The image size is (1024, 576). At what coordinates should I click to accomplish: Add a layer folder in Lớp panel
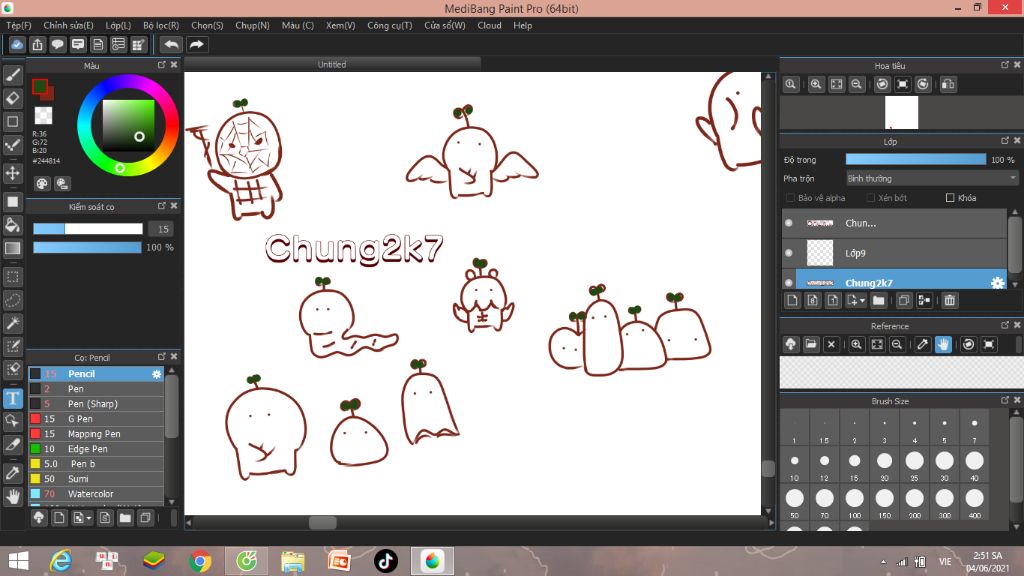coord(878,300)
